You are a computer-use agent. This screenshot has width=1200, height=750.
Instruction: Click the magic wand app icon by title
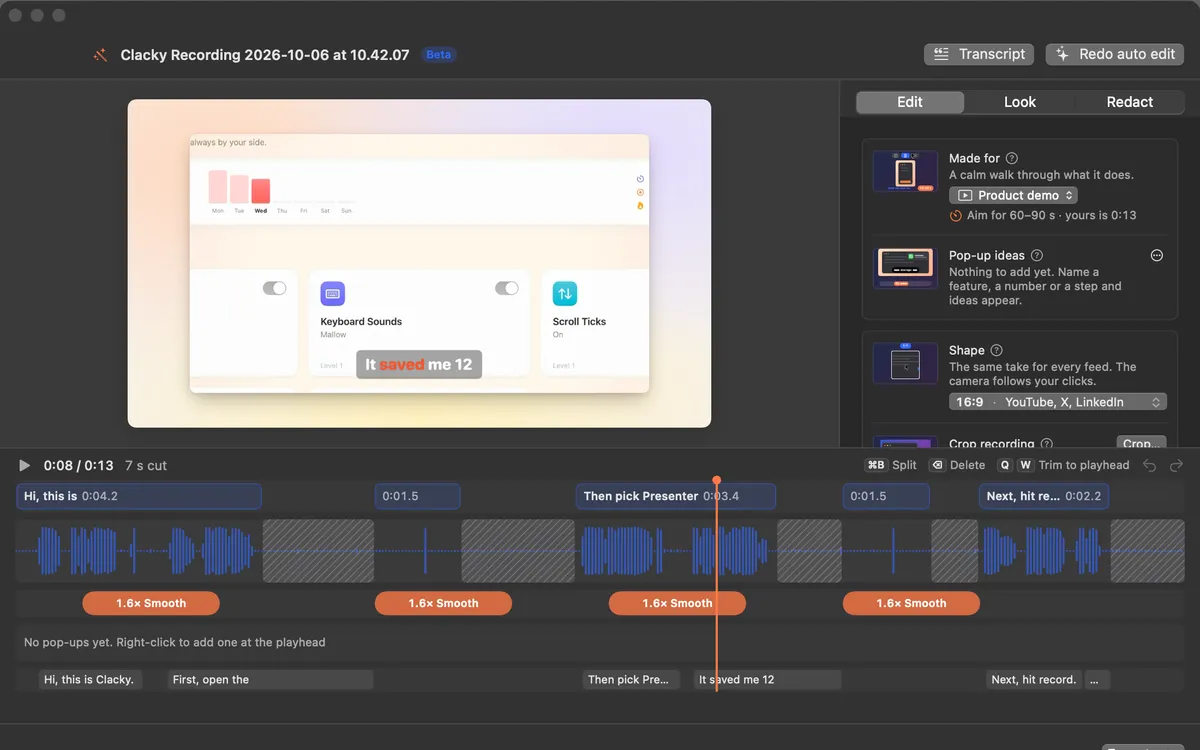[100, 55]
